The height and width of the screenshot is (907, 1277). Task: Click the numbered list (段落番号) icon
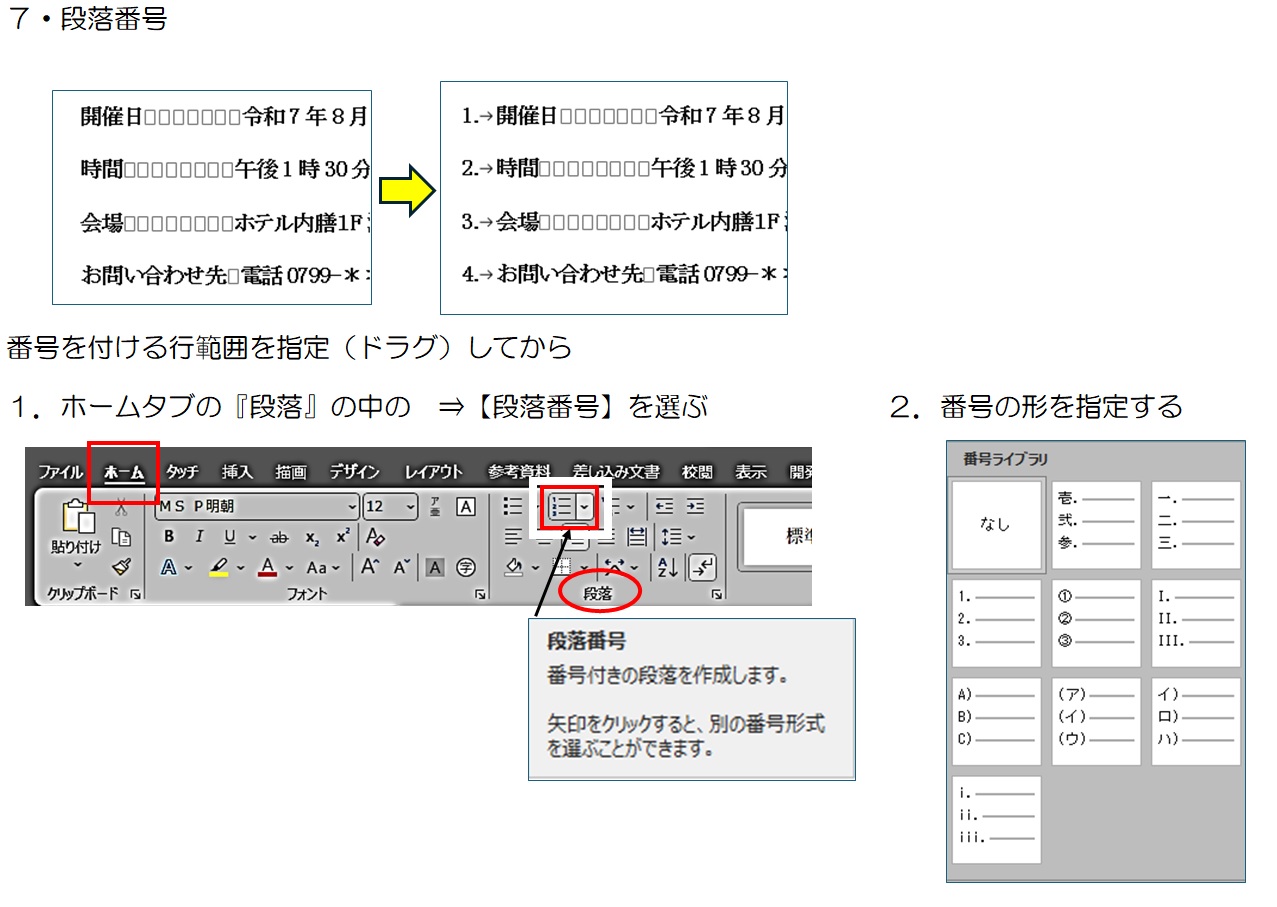(559, 509)
